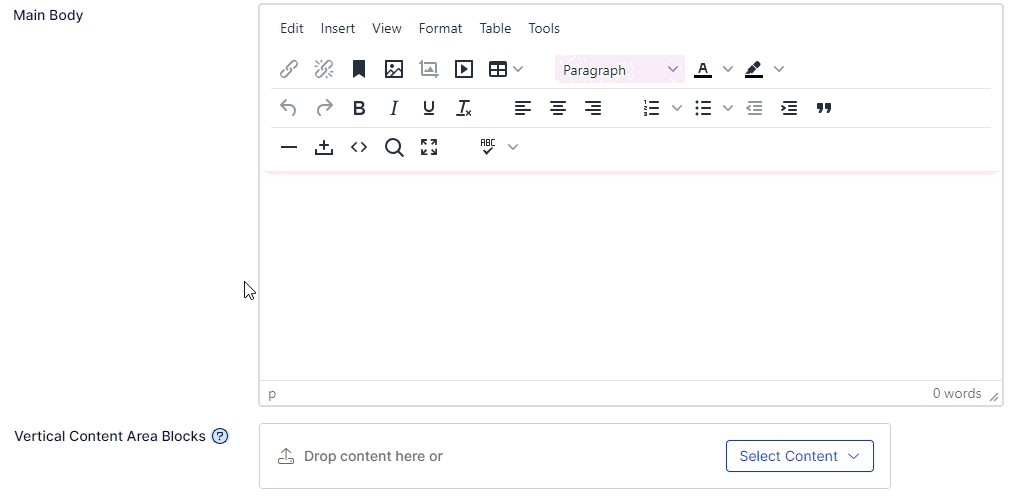Expand the spellcheck language dropdown arrow

pos(513,147)
